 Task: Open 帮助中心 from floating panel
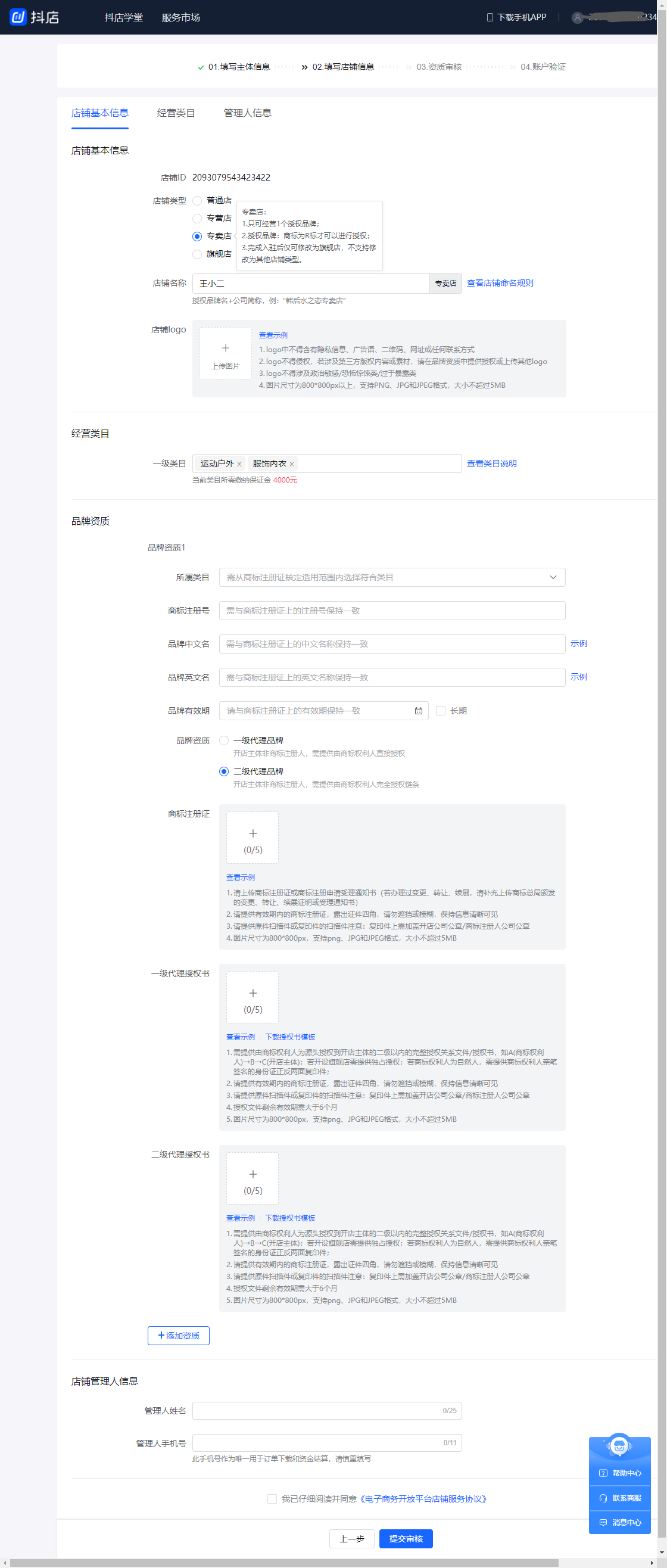pos(620,1473)
